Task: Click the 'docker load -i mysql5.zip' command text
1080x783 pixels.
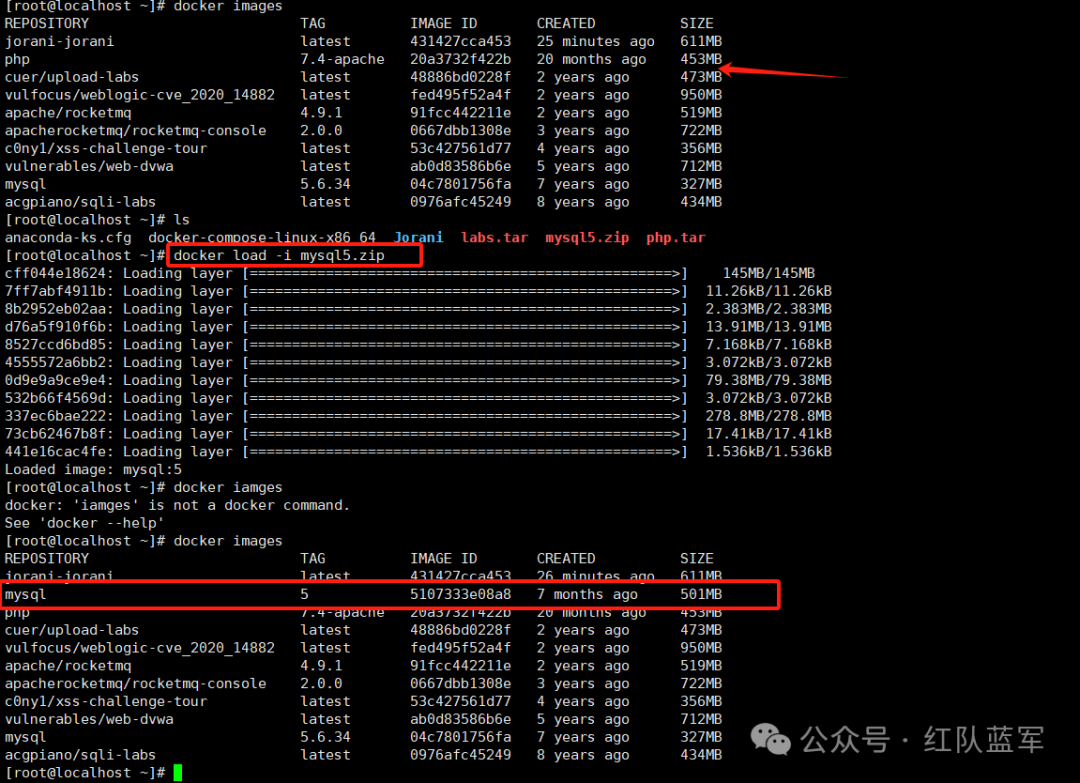Action: point(279,255)
